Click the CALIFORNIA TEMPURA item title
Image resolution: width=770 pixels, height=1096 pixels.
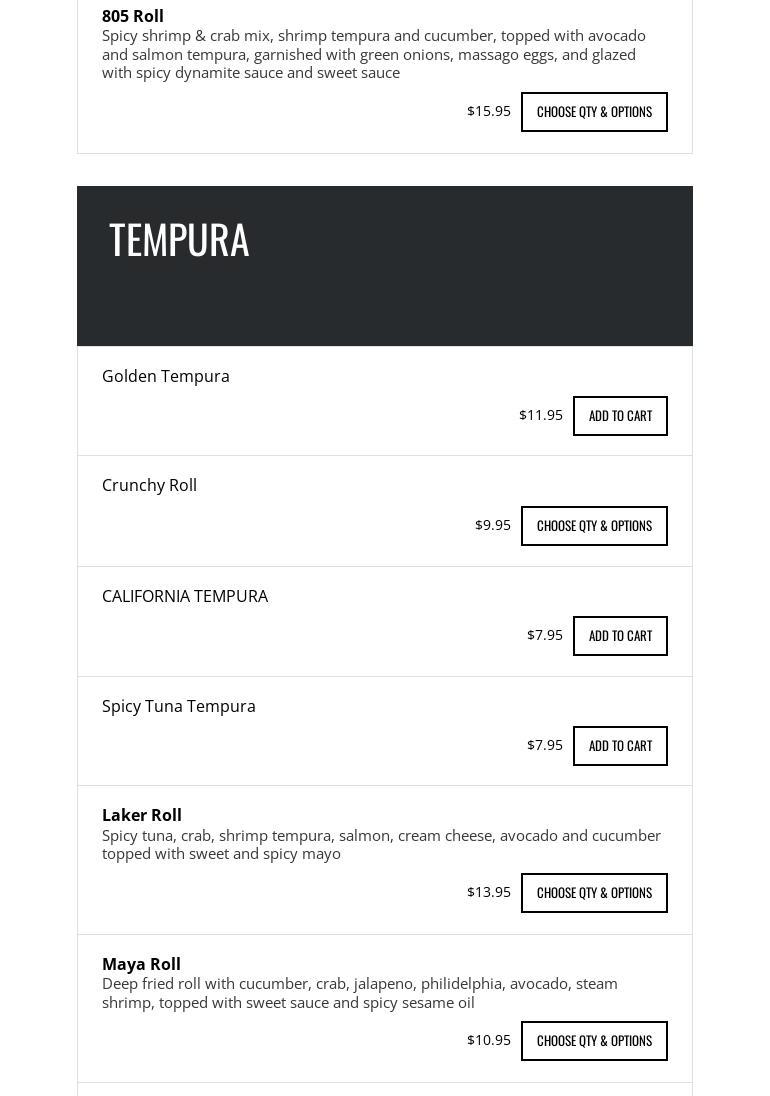click(185, 596)
